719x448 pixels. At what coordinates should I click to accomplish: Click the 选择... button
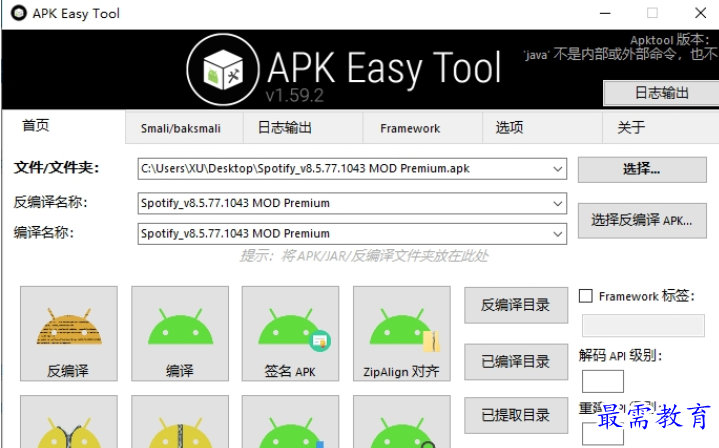(x=642, y=170)
